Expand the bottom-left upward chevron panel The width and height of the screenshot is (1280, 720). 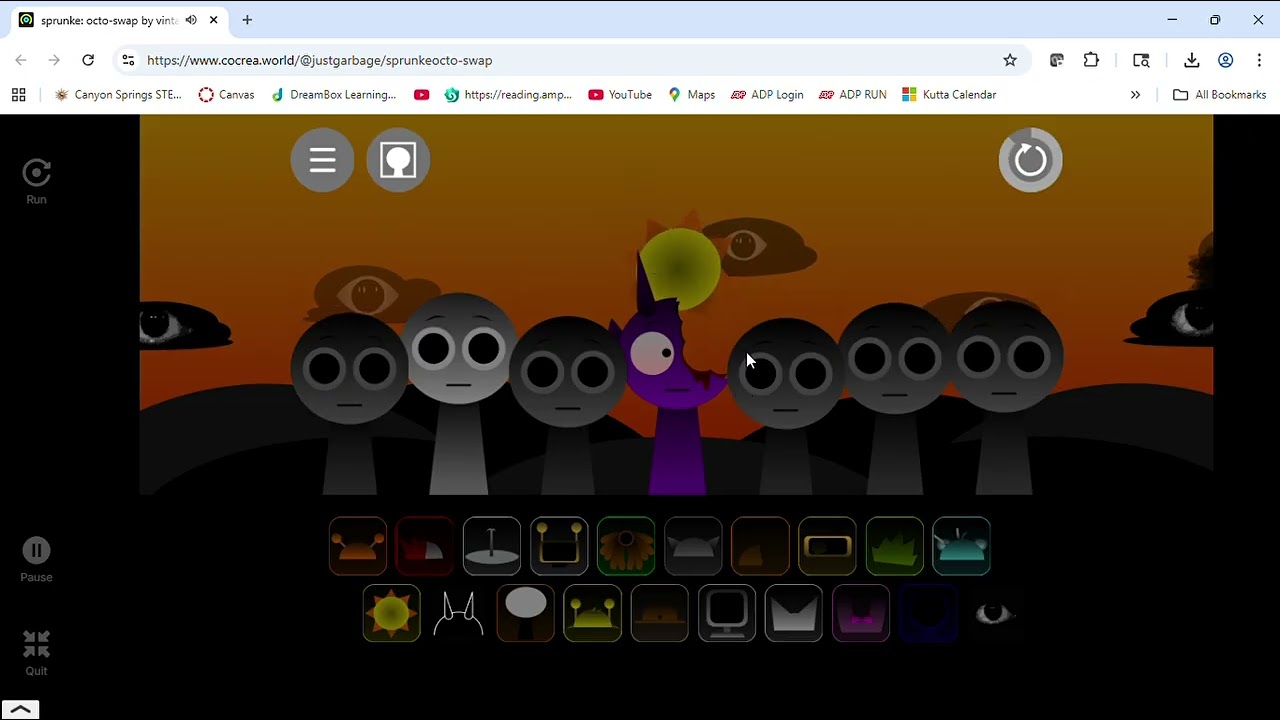point(20,710)
